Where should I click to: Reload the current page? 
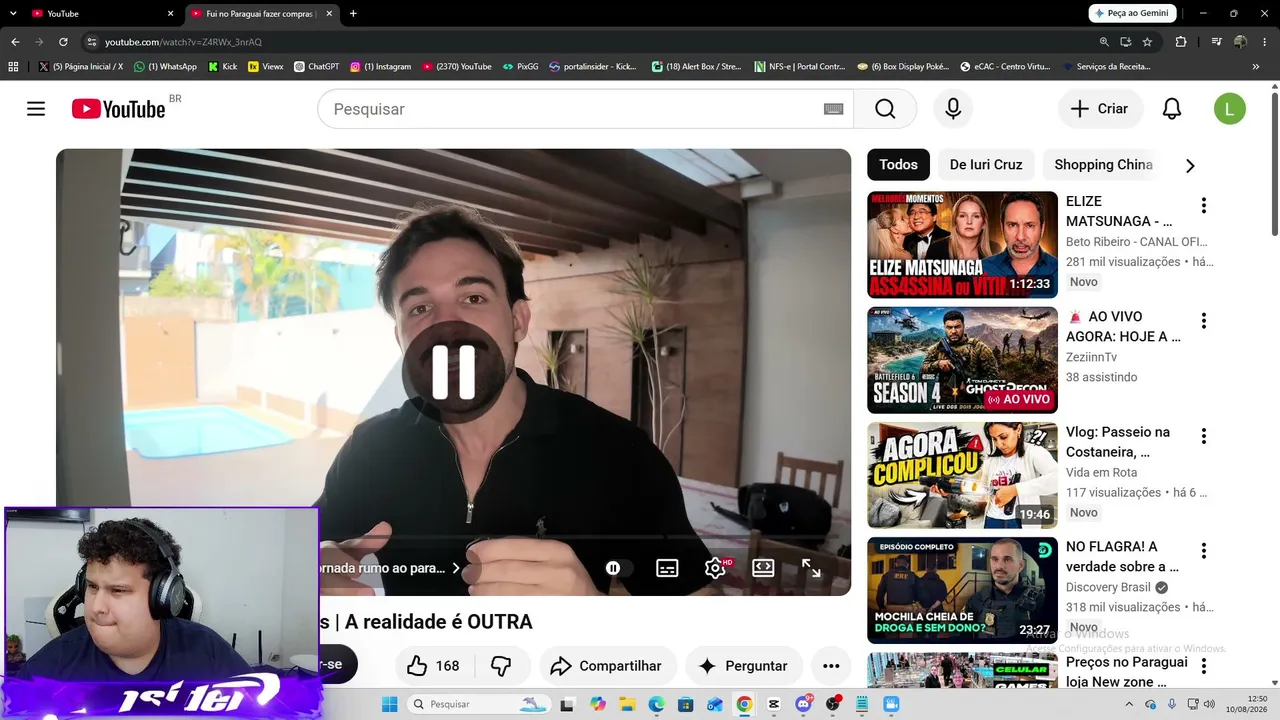point(63,42)
